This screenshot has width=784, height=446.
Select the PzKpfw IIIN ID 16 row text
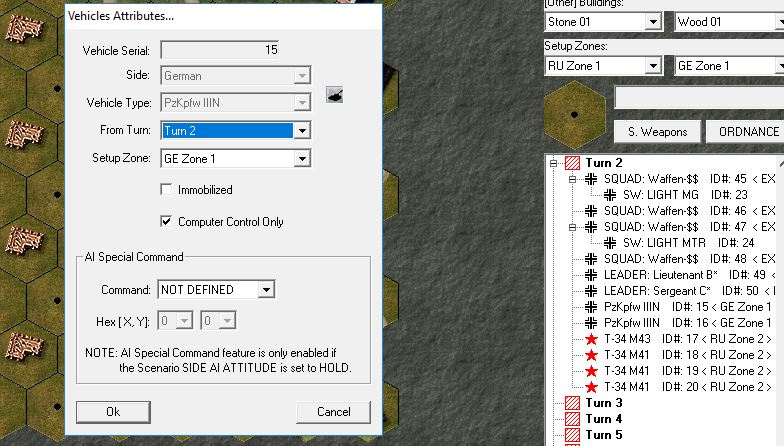pyautogui.click(x=688, y=323)
